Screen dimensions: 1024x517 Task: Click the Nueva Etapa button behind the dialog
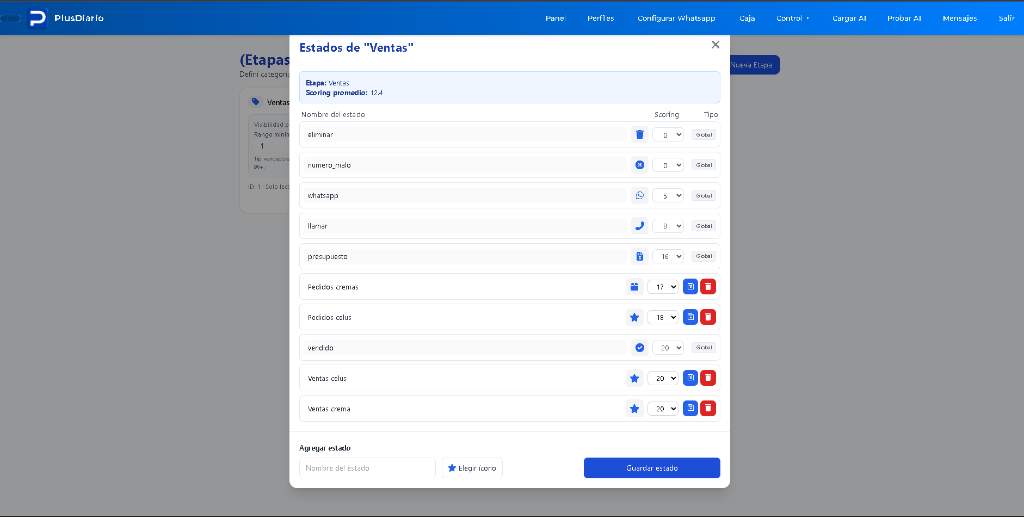[x=754, y=65]
